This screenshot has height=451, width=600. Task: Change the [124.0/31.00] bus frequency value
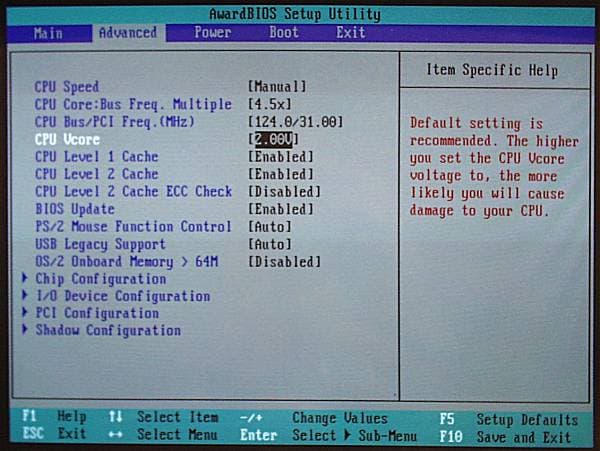point(295,122)
